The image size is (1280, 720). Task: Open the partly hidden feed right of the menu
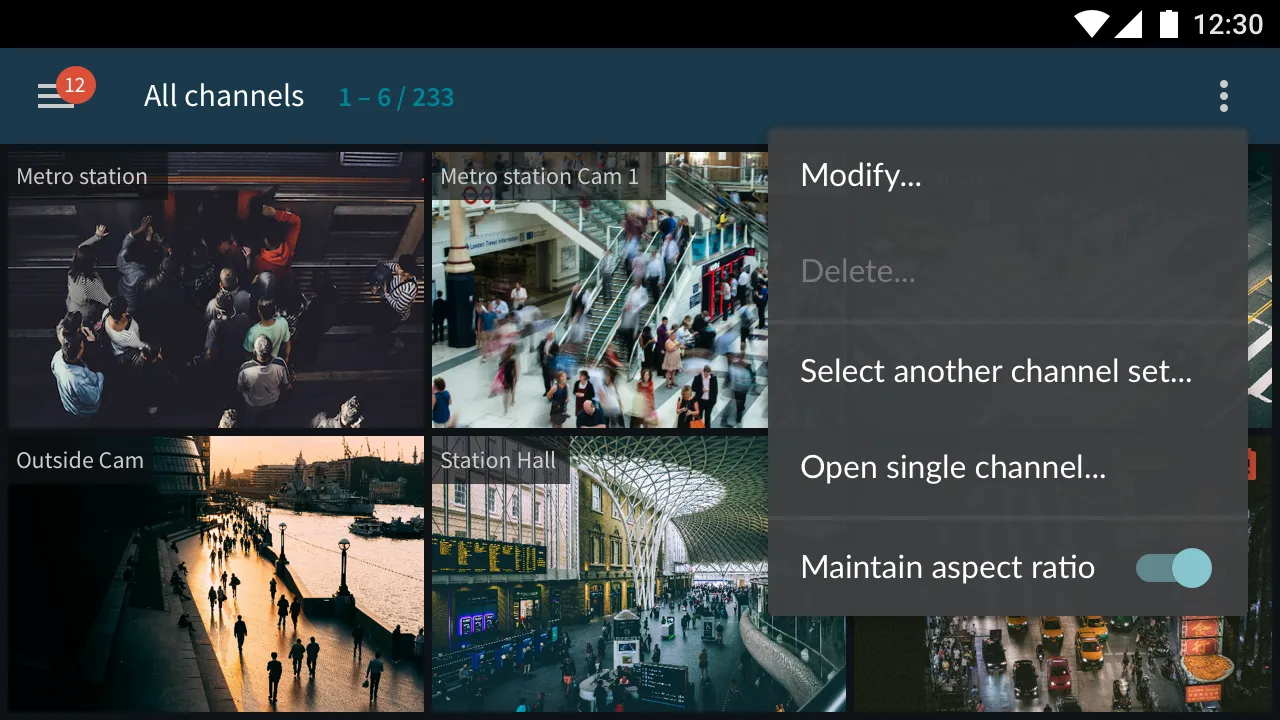point(1260,290)
